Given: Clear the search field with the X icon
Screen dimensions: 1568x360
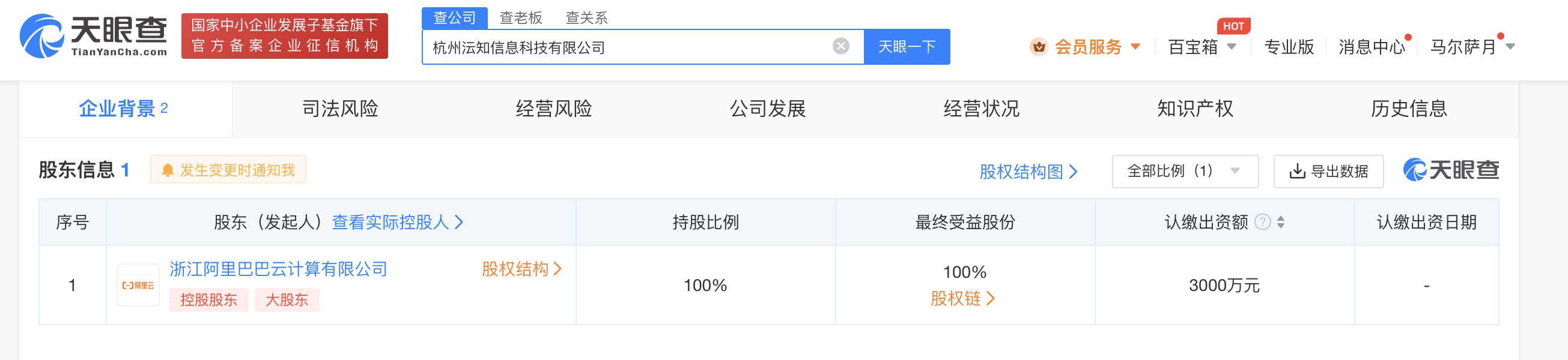Looking at the screenshot, I should point(840,46).
